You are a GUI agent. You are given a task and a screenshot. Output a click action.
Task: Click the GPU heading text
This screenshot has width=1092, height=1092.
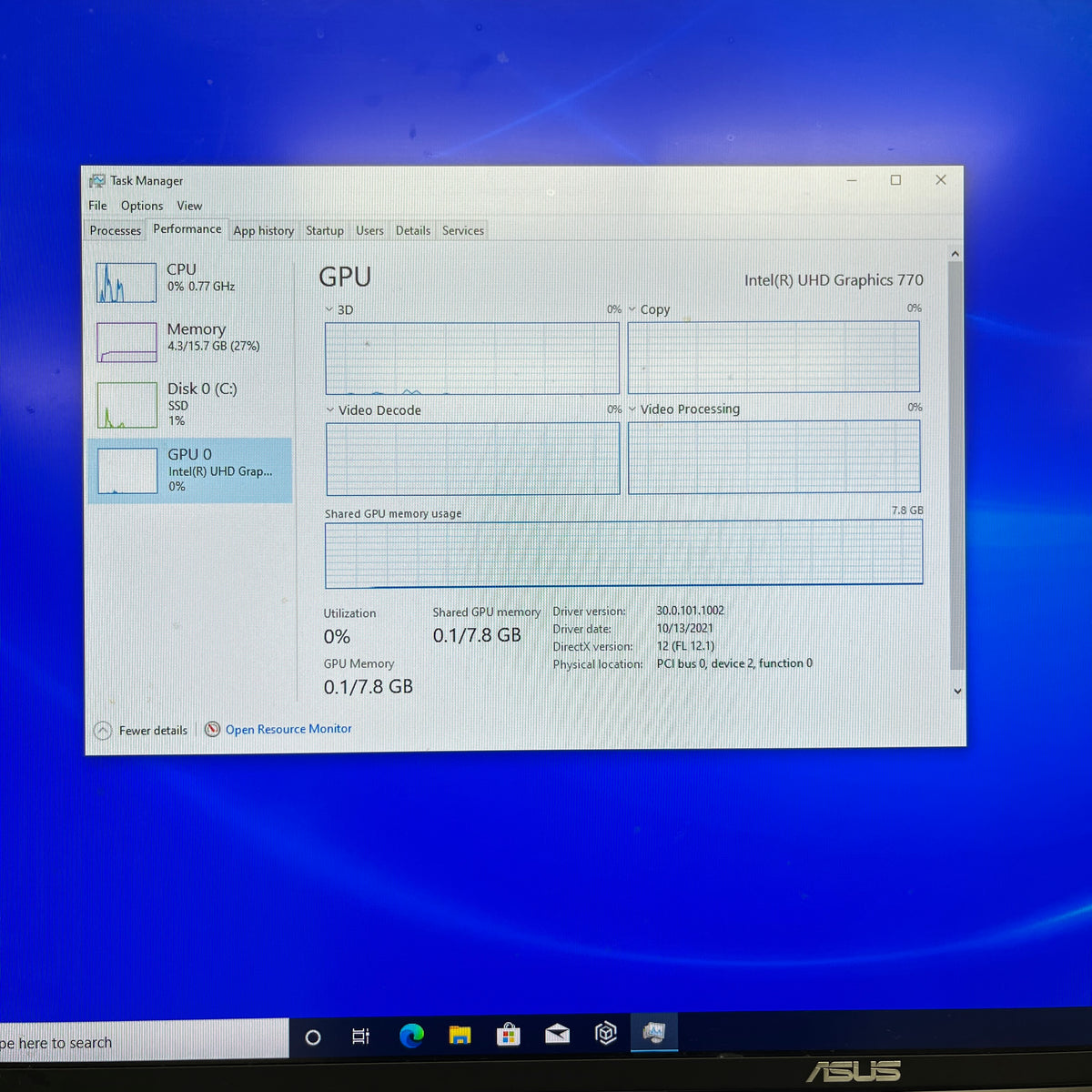[345, 277]
